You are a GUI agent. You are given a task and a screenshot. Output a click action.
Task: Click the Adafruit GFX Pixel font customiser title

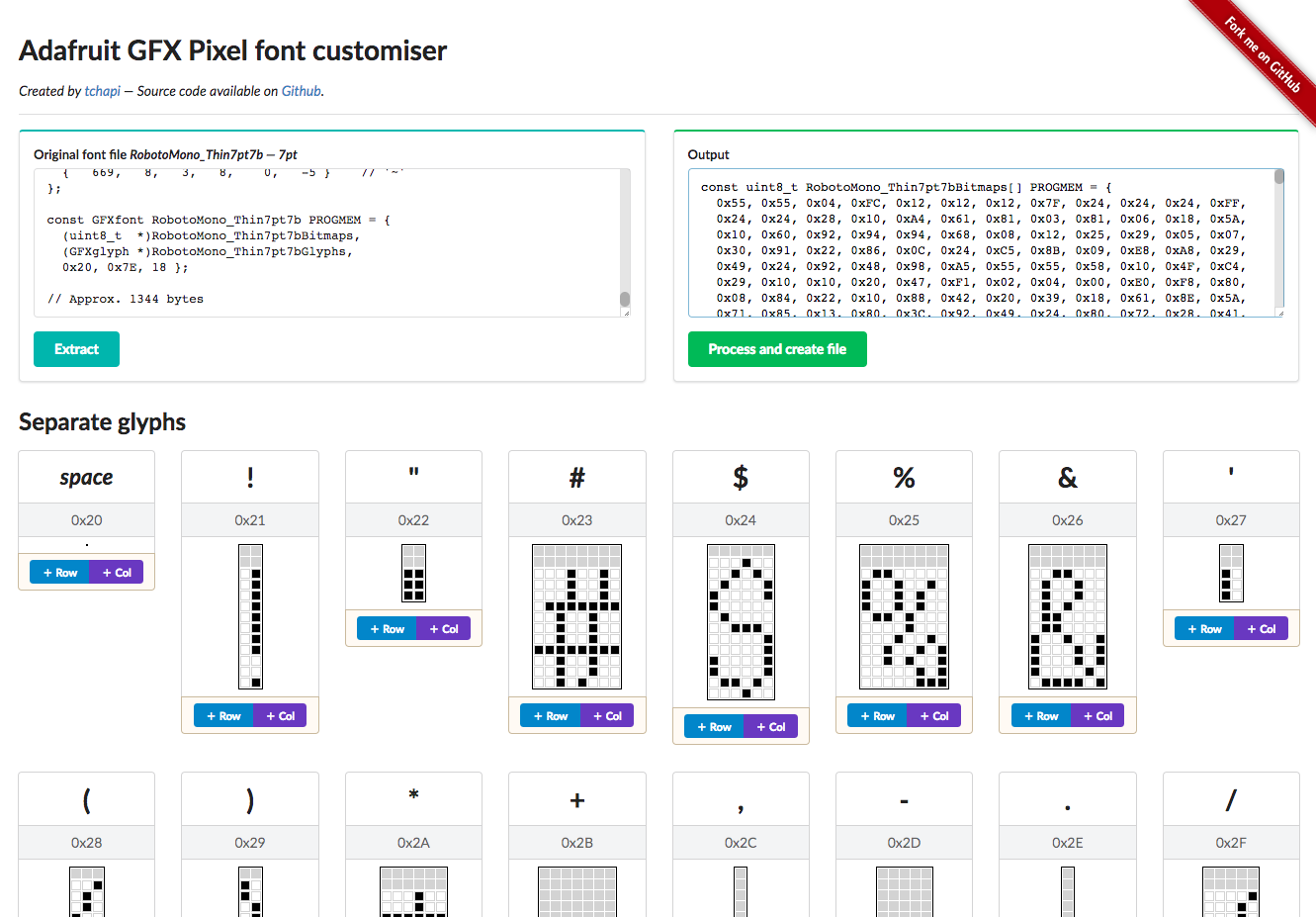click(232, 50)
